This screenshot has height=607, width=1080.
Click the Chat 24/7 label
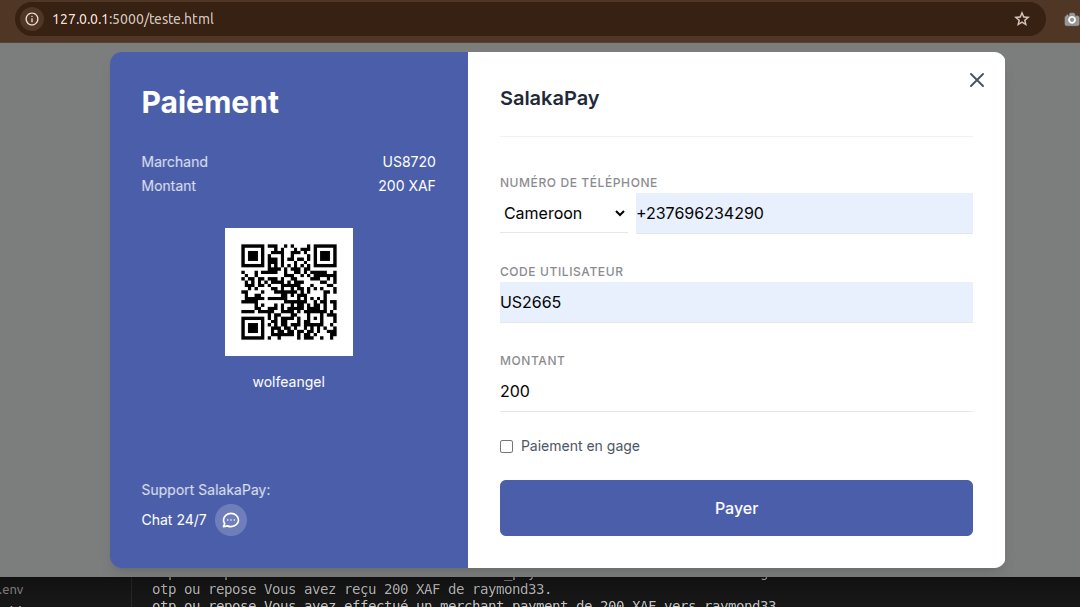174,520
